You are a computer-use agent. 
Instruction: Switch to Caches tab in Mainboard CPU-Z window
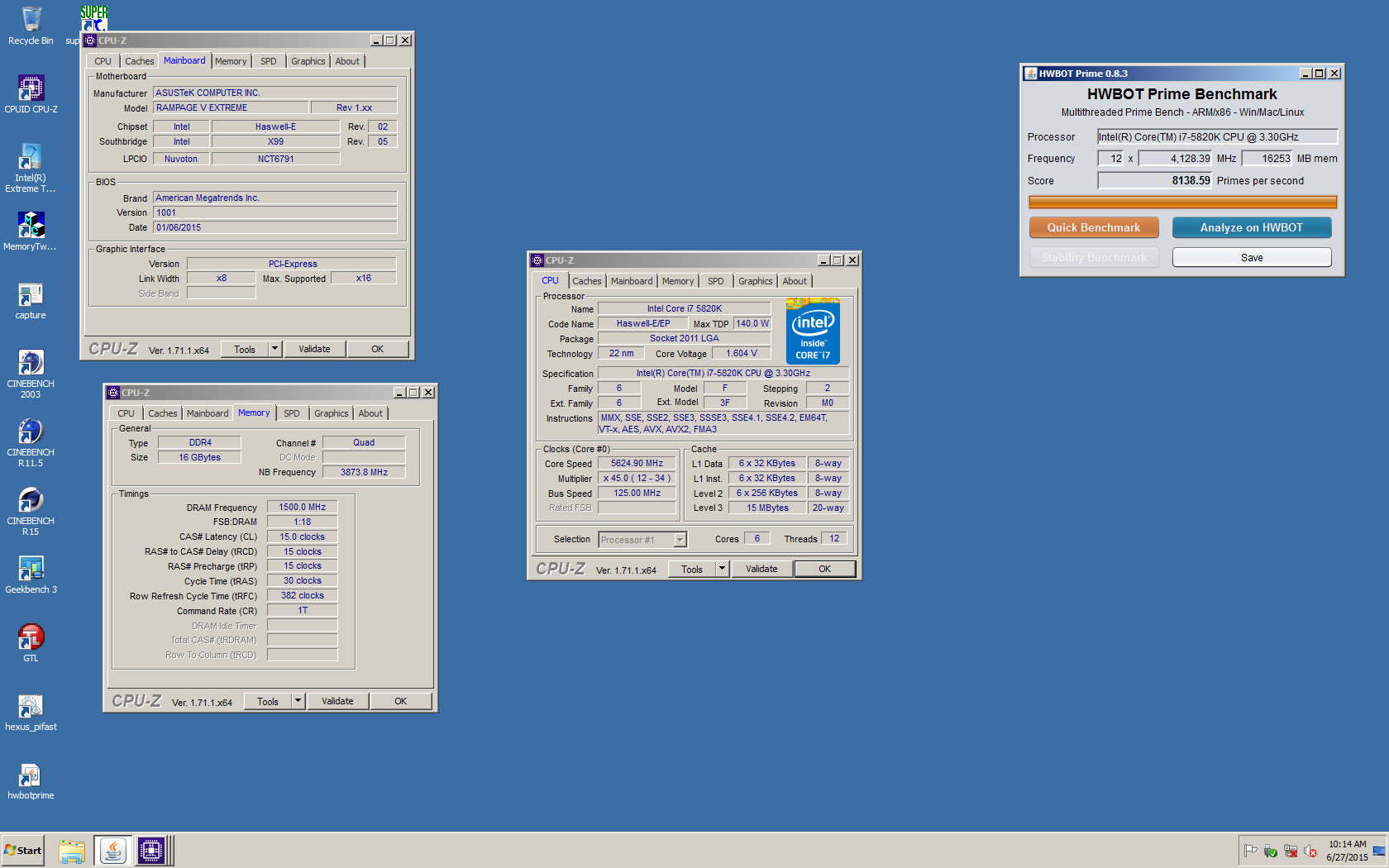tap(140, 61)
